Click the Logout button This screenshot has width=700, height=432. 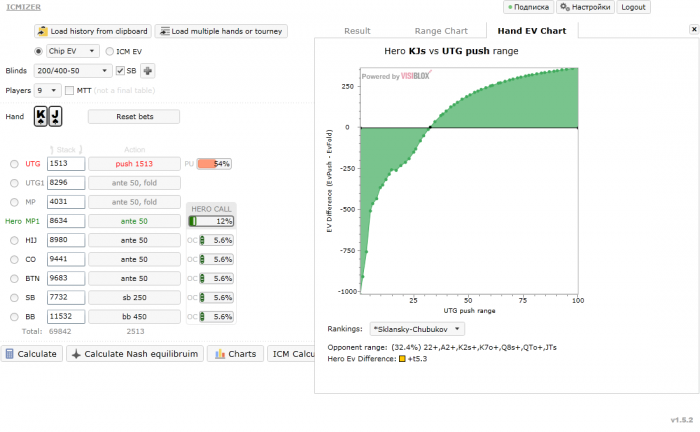point(633,7)
